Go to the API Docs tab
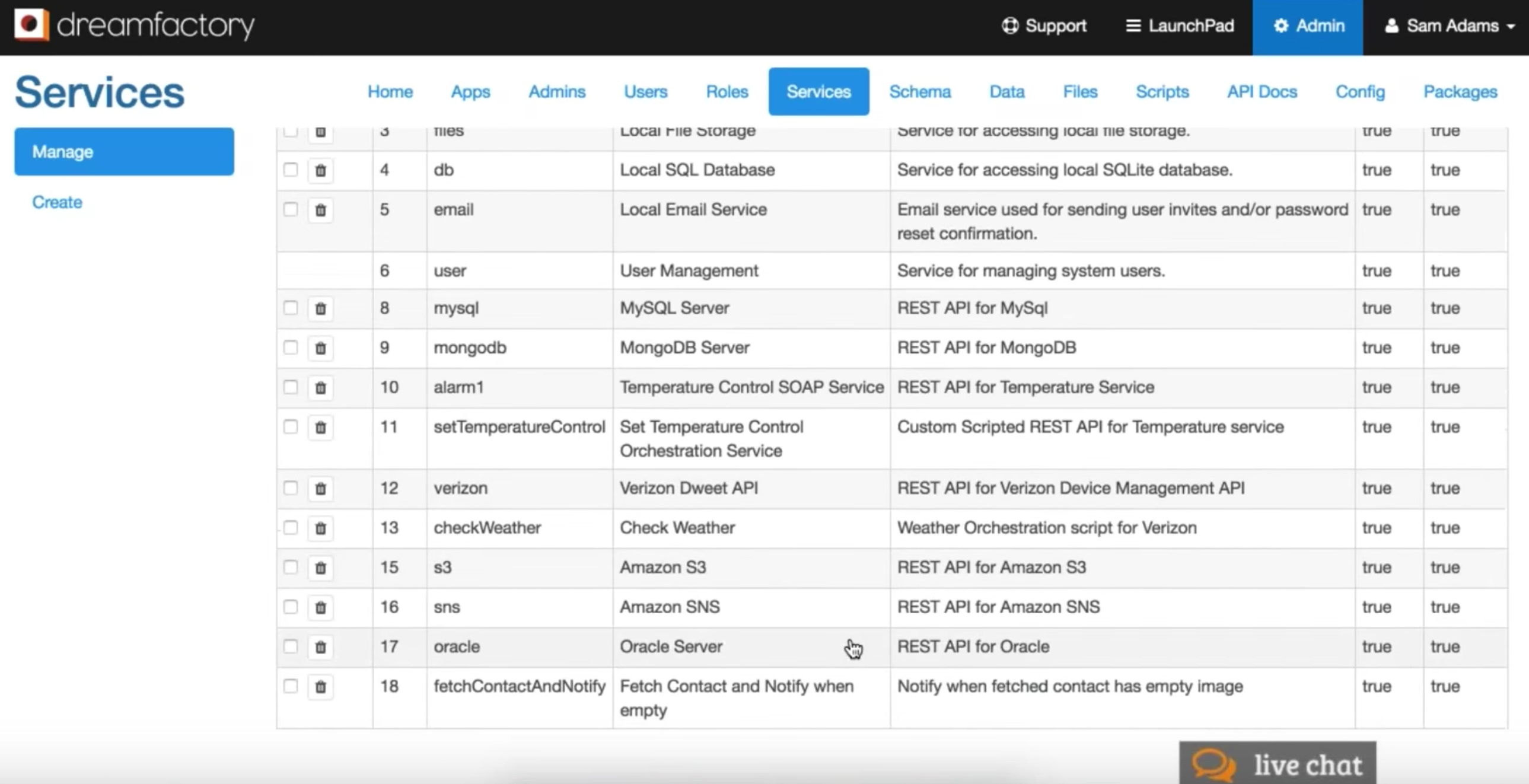The width and height of the screenshot is (1529, 784). click(x=1262, y=92)
